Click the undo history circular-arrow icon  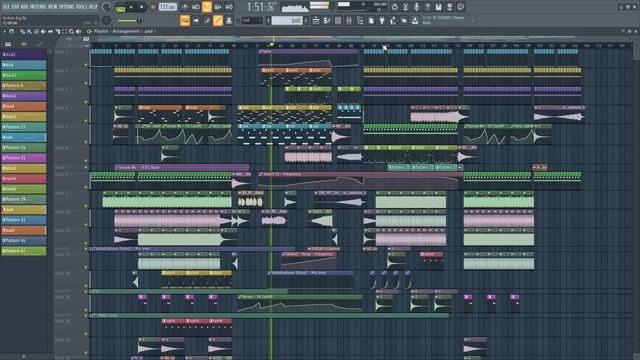[x=394, y=7]
